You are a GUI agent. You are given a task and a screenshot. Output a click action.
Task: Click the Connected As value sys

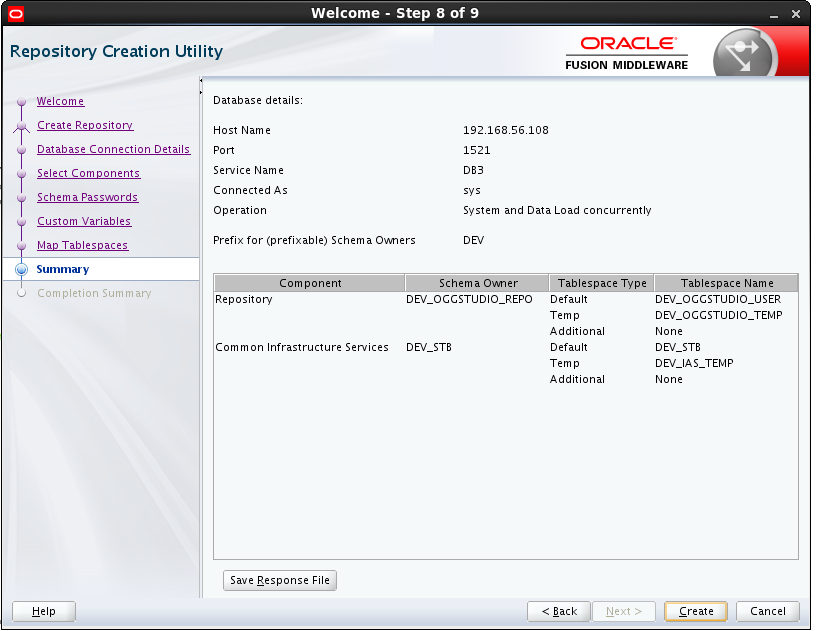coord(472,190)
